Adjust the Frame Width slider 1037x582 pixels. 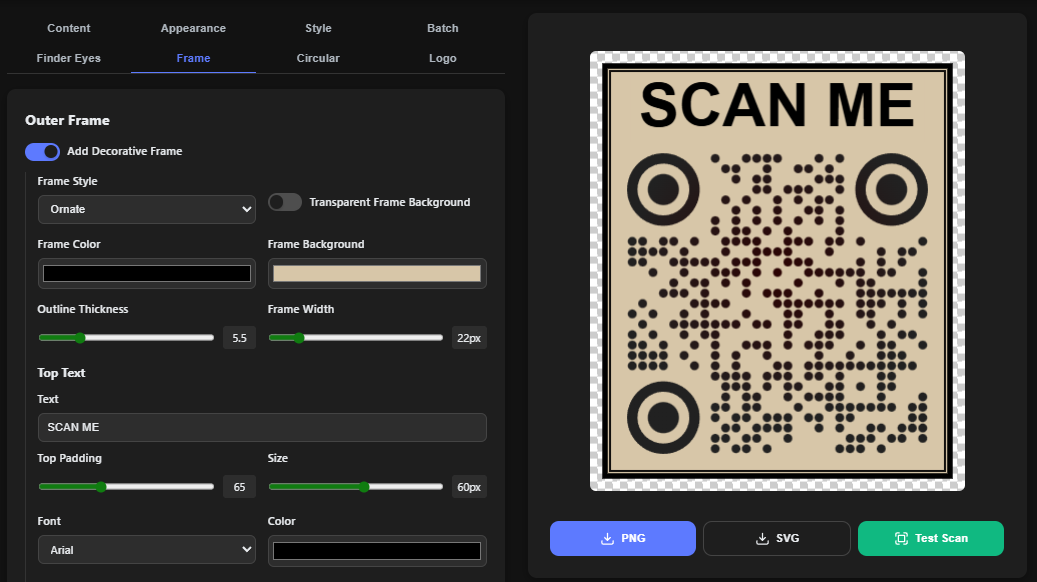click(x=356, y=338)
